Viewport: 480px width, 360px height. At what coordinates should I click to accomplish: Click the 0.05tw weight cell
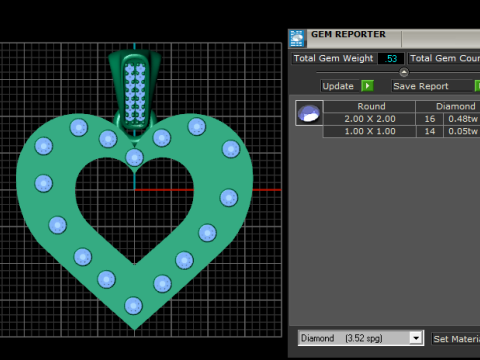[x=462, y=131]
